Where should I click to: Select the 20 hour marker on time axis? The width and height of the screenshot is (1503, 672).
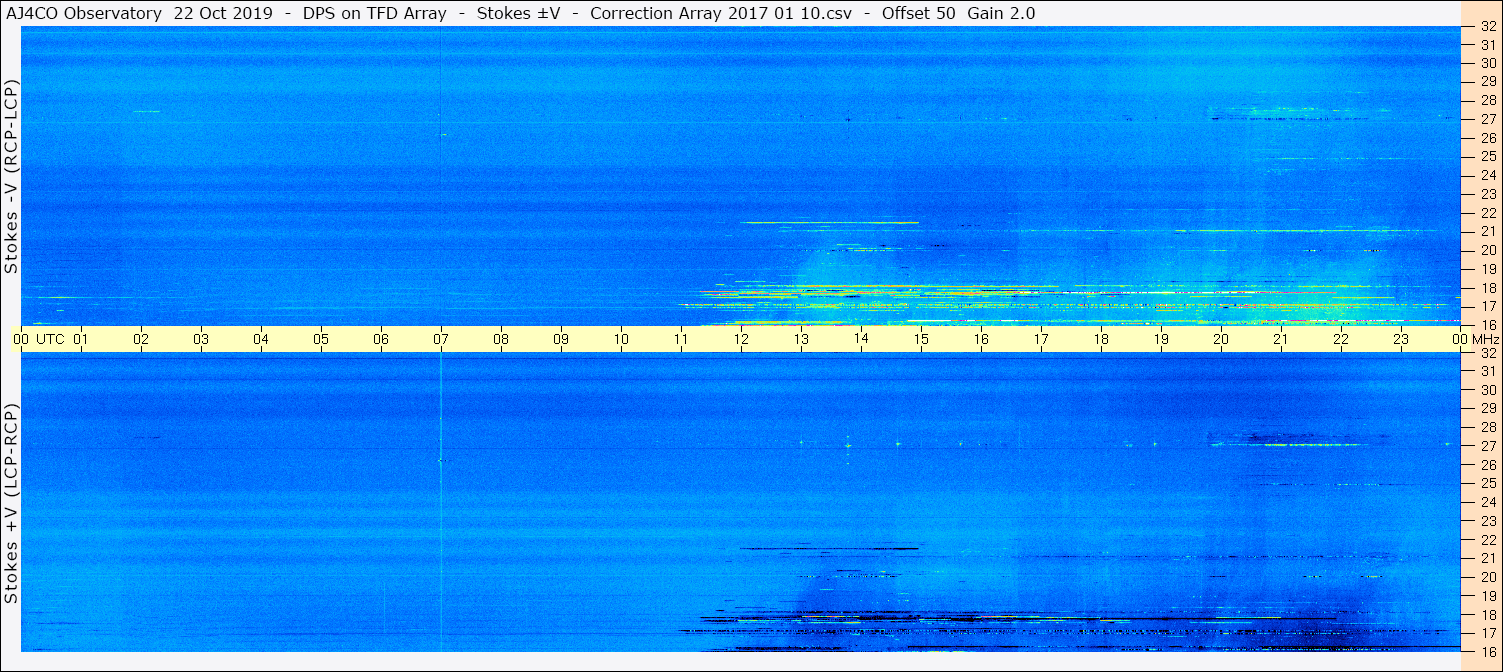point(1221,339)
